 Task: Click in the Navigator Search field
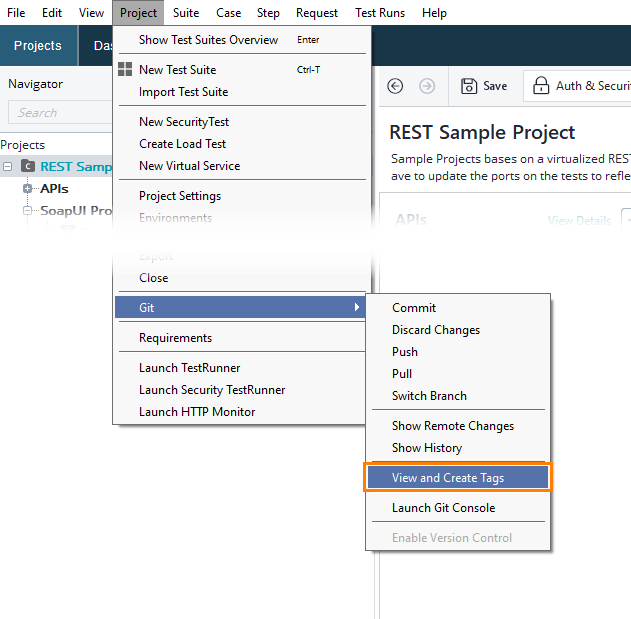pos(60,112)
